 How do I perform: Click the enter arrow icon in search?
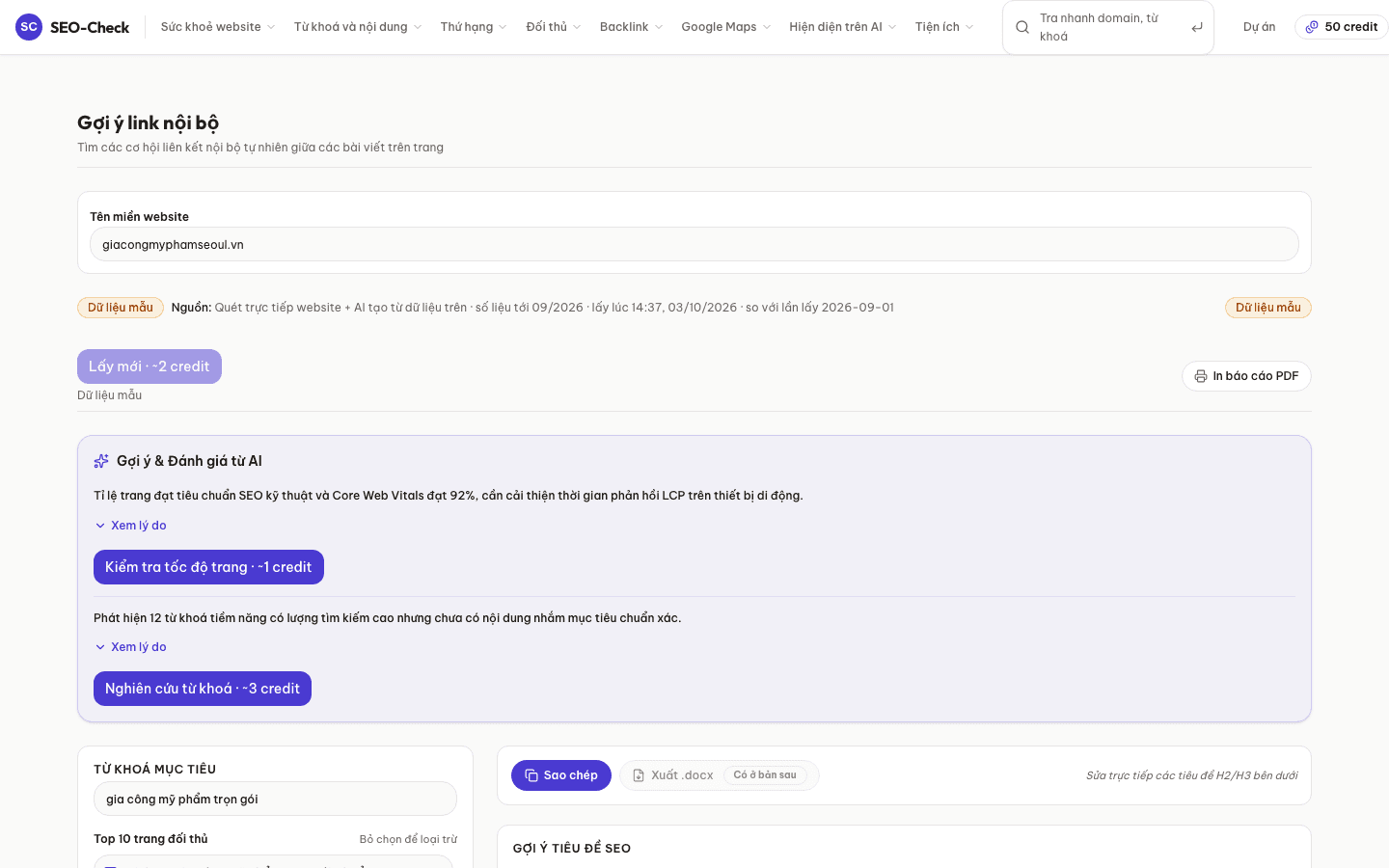coord(1197,27)
